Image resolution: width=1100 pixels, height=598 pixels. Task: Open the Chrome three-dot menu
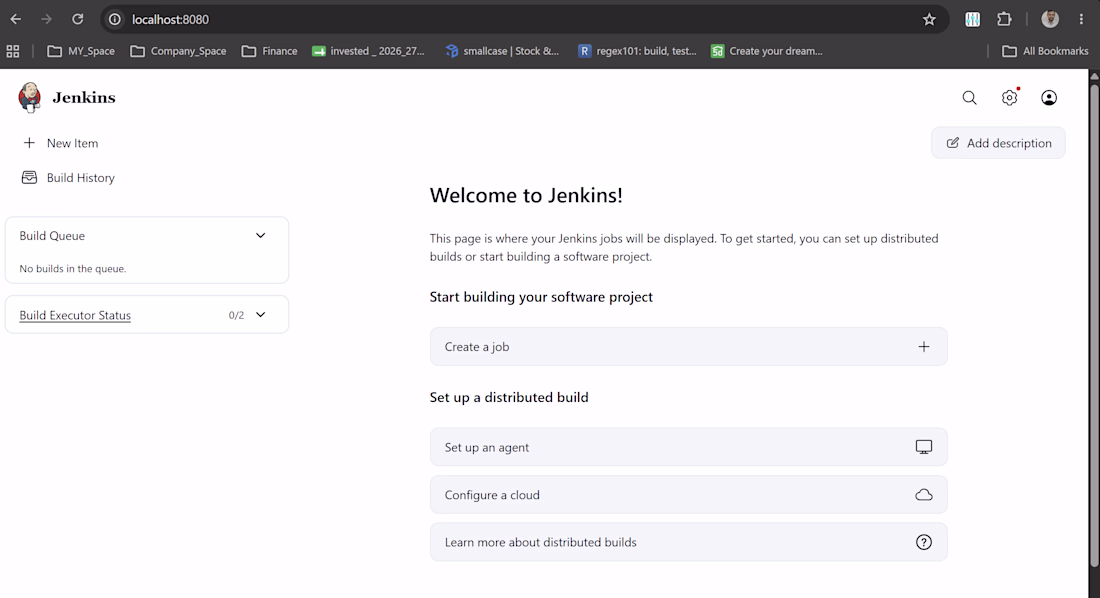pos(1081,20)
